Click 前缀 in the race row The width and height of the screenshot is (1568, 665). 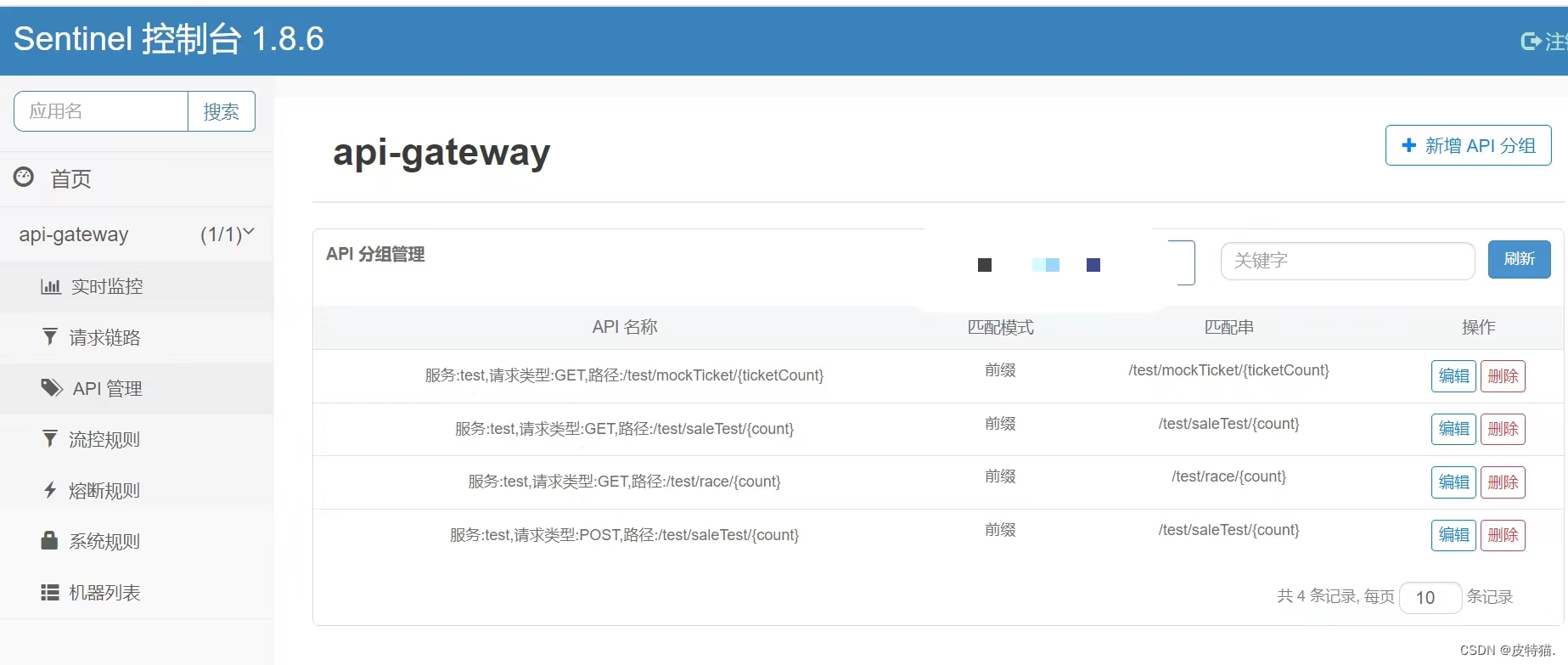click(1000, 476)
